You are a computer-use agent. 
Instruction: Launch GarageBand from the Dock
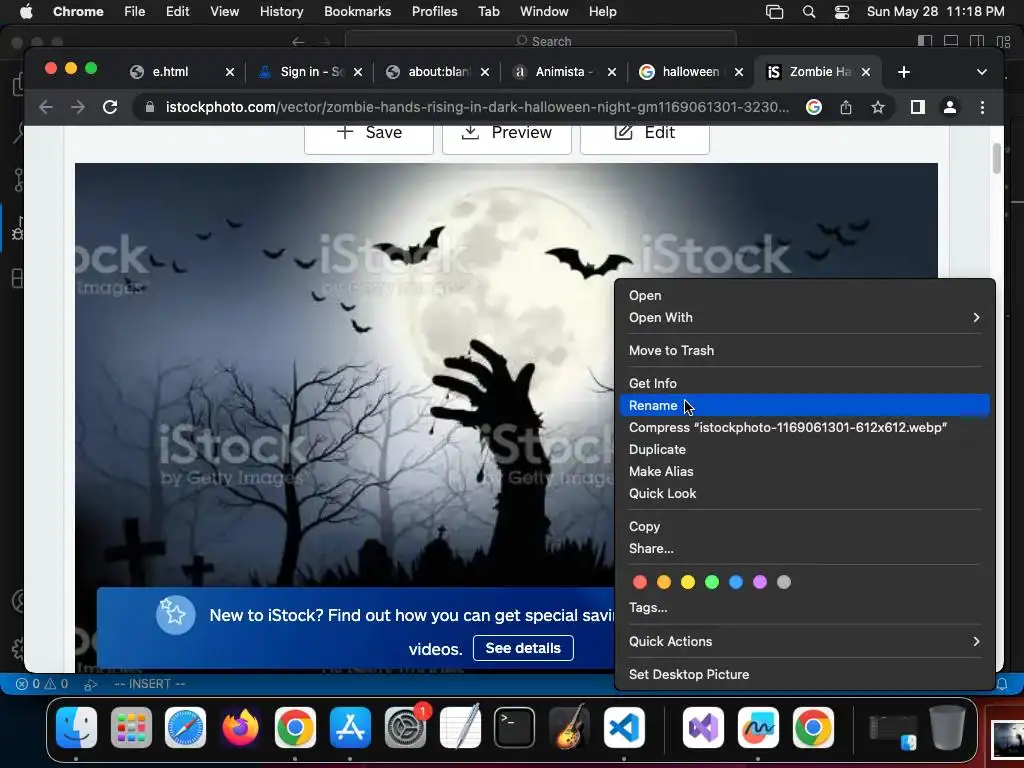click(x=569, y=727)
